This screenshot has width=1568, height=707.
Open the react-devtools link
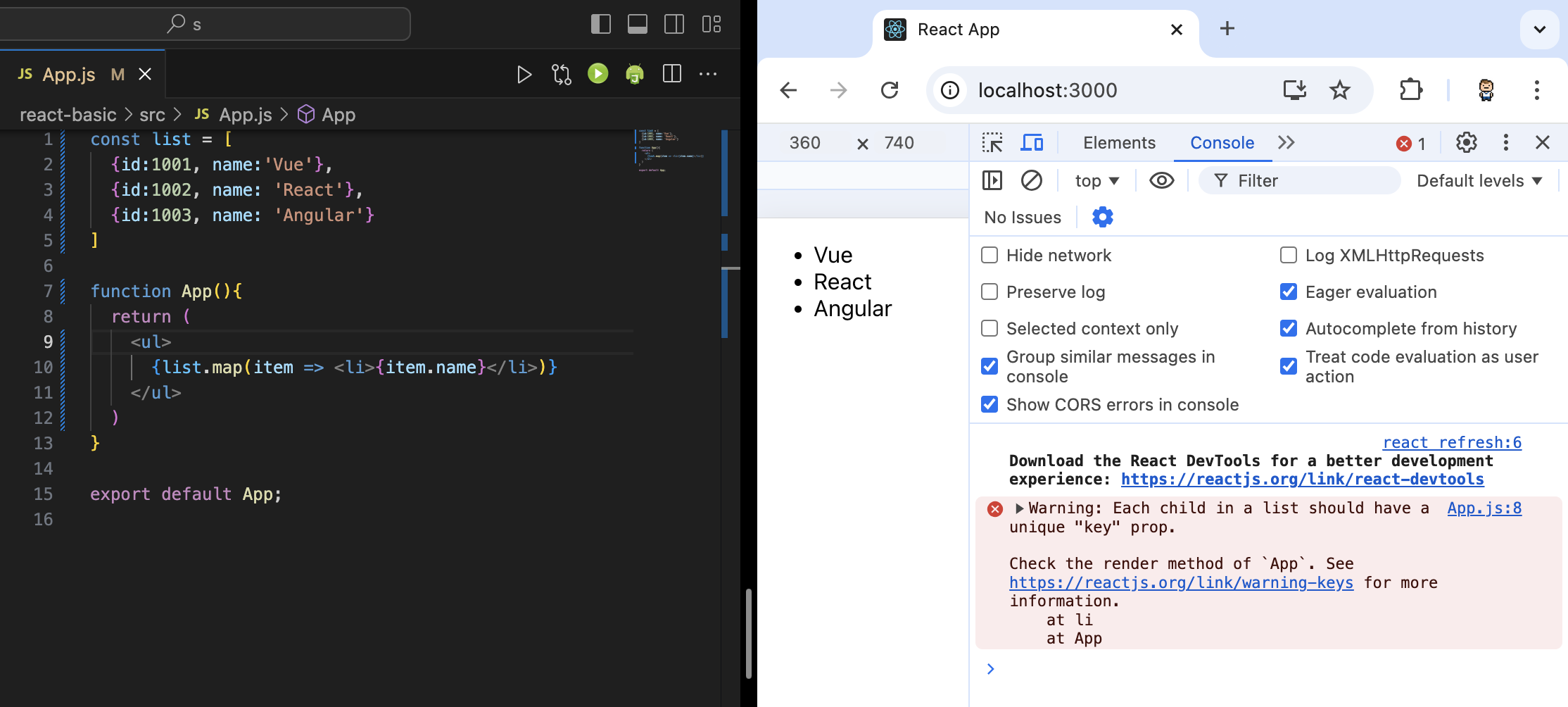pyautogui.click(x=1302, y=480)
